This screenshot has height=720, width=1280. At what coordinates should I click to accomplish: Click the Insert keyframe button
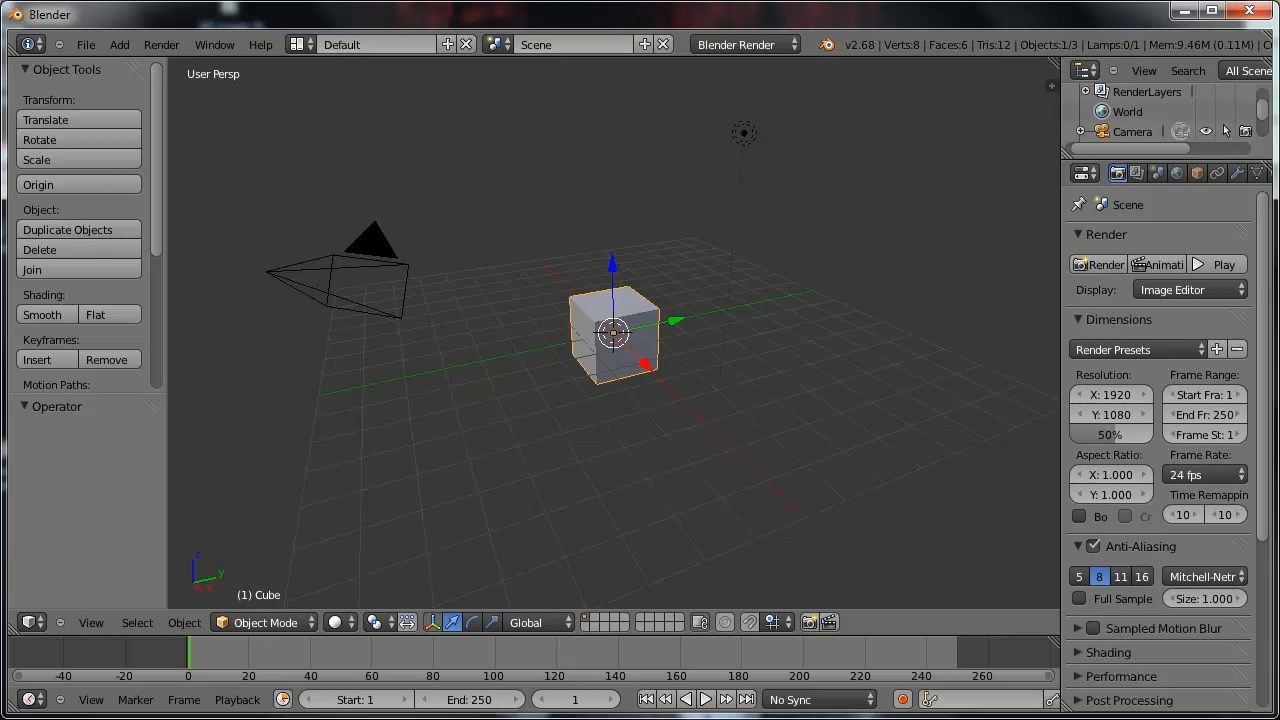click(48, 359)
